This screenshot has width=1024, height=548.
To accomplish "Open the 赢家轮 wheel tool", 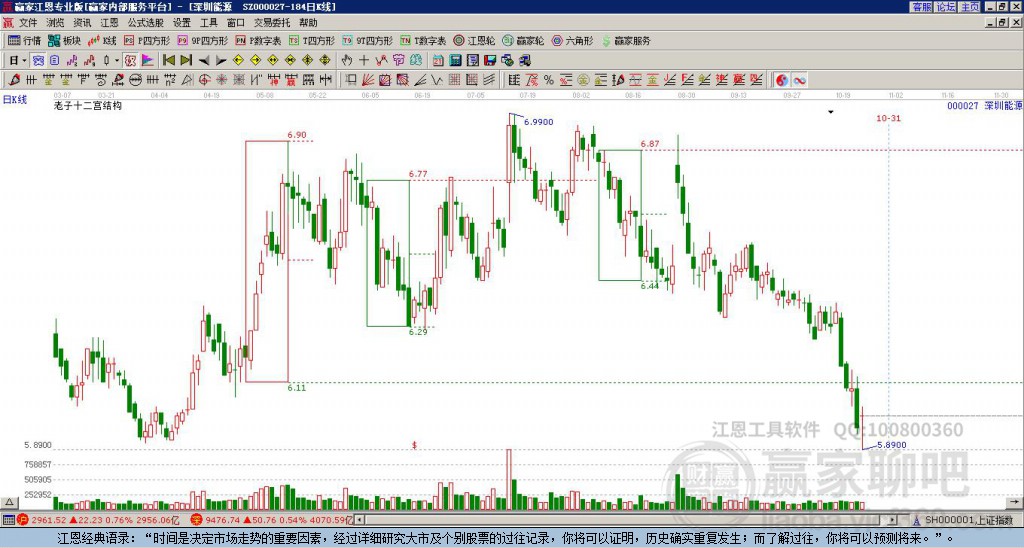I will click(523, 40).
